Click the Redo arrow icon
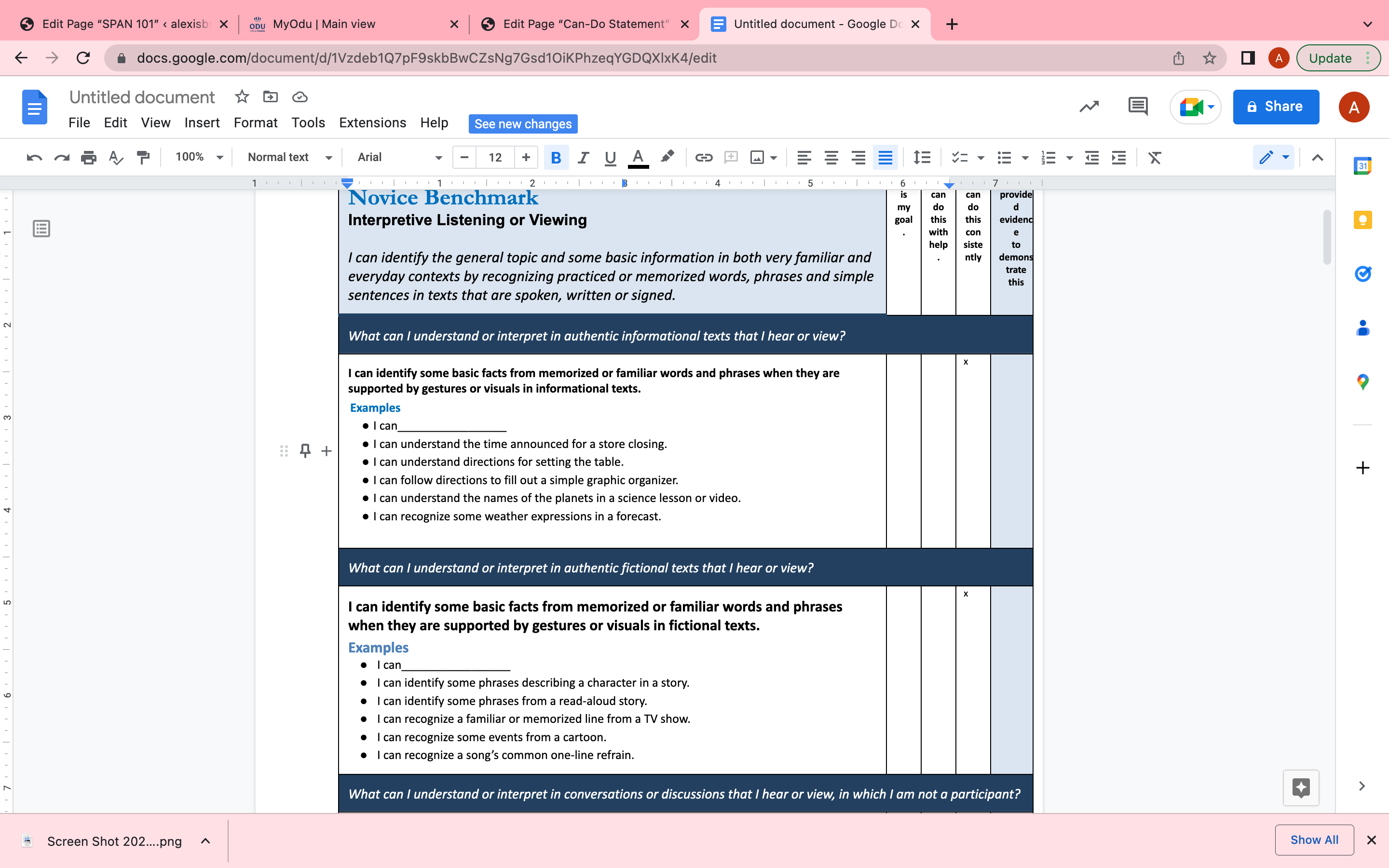 [x=61, y=157]
